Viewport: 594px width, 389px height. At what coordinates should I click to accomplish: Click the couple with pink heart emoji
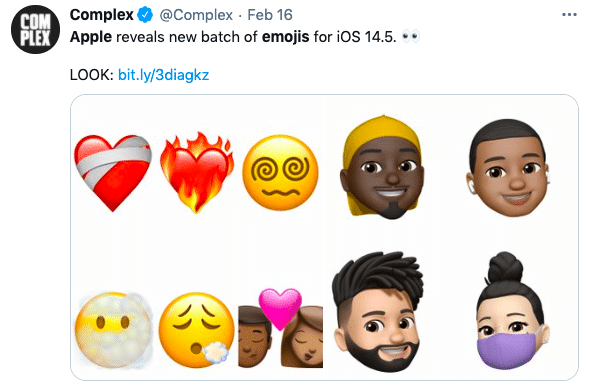click(280, 328)
